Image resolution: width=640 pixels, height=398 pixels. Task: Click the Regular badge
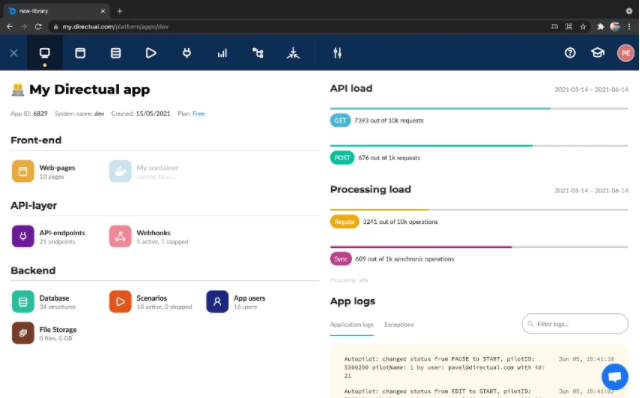[x=344, y=222]
